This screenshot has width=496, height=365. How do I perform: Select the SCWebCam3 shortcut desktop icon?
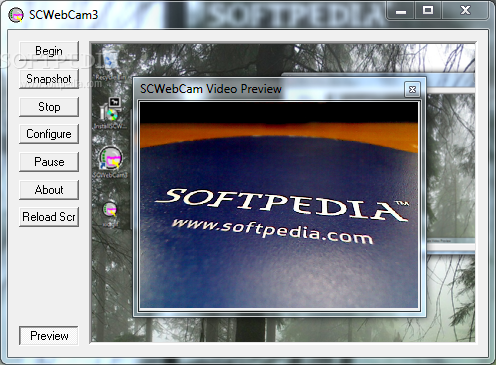pos(110,162)
